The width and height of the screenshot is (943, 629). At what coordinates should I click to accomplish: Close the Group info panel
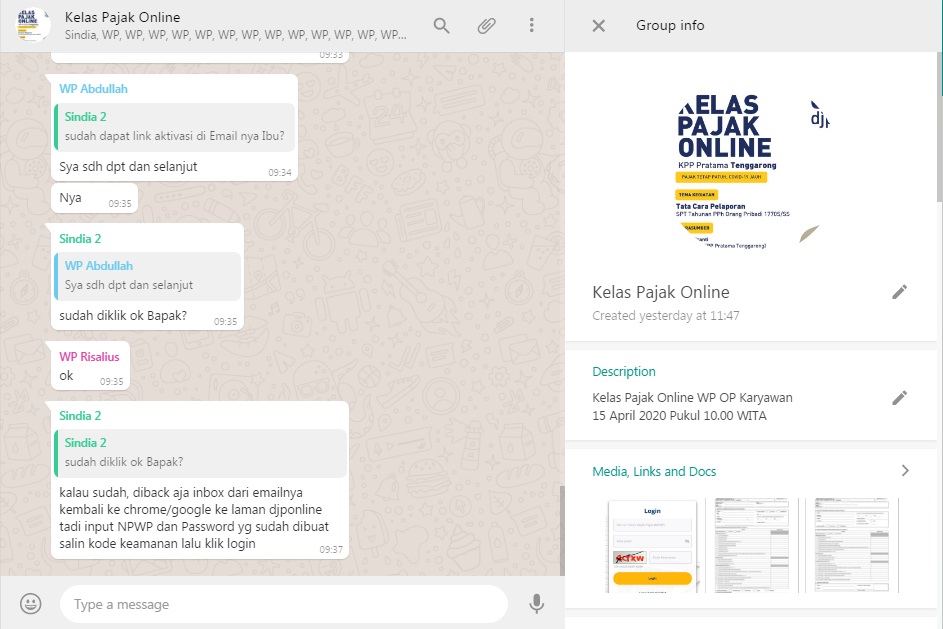pyautogui.click(x=598, y=26)
